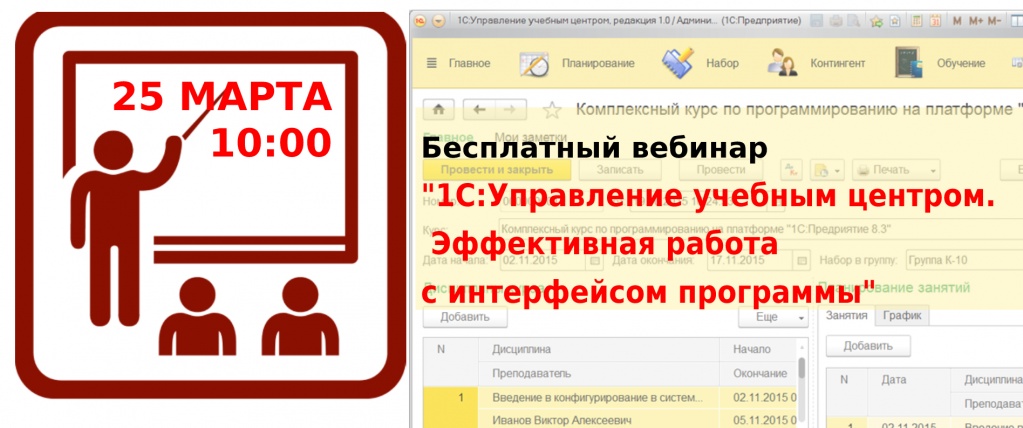Viewport: 1023px width, 428px height.
Task: Click the Дисциплина column header in left table
Action: (x=599, y=350)
